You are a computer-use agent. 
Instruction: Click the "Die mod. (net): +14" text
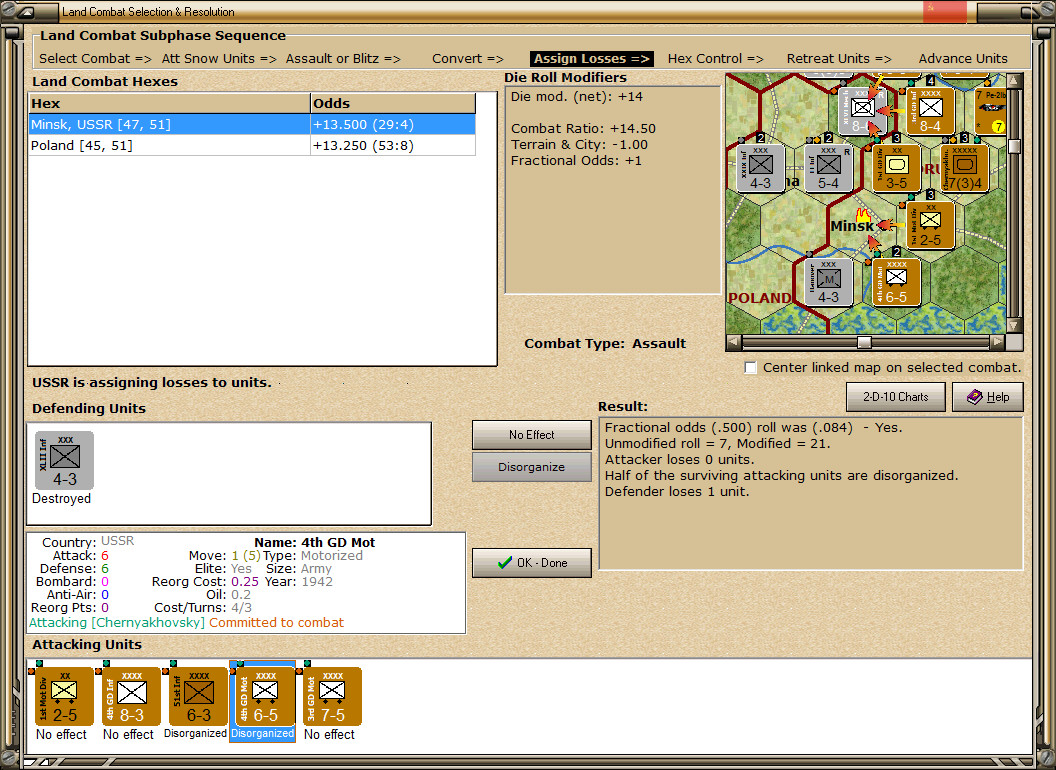[x=576, y=96]
